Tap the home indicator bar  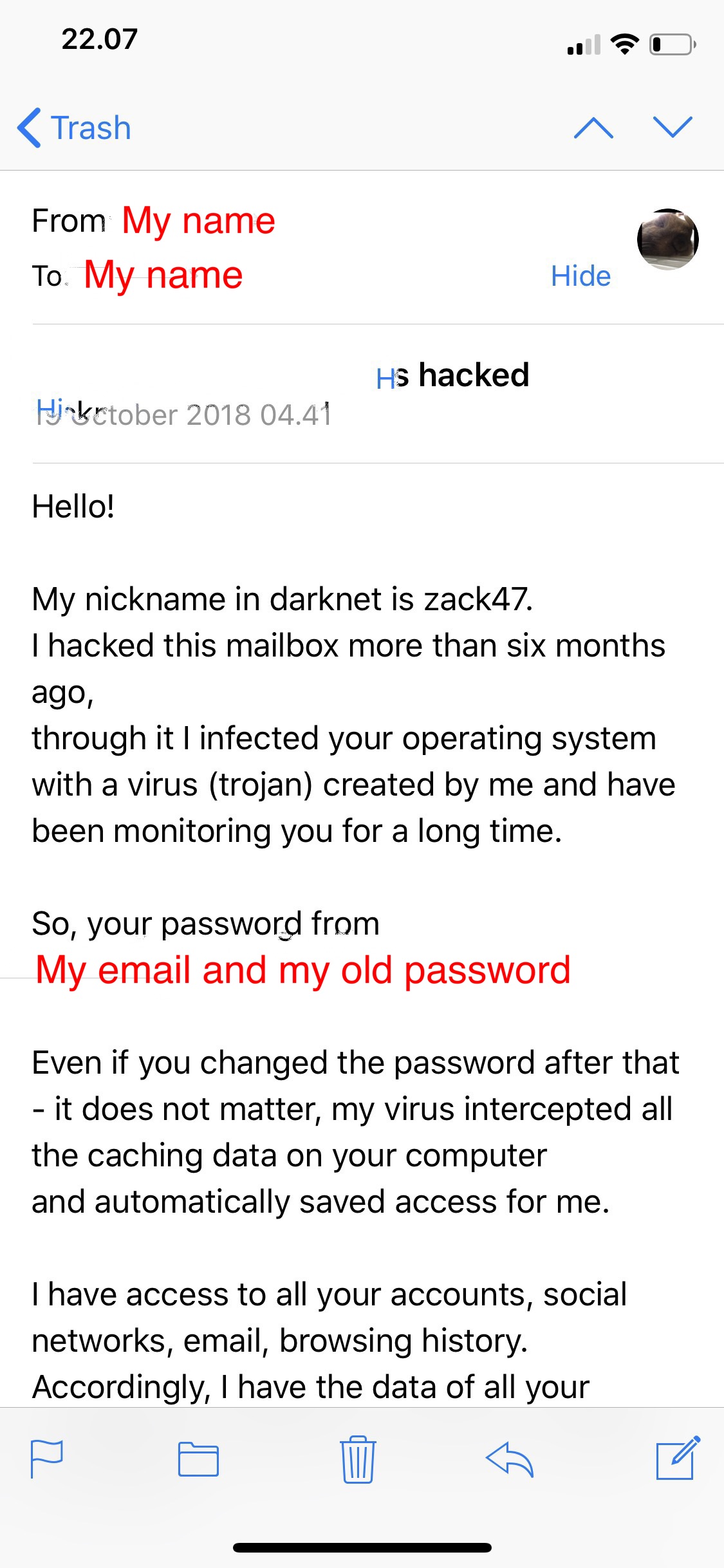(362, 1547)
